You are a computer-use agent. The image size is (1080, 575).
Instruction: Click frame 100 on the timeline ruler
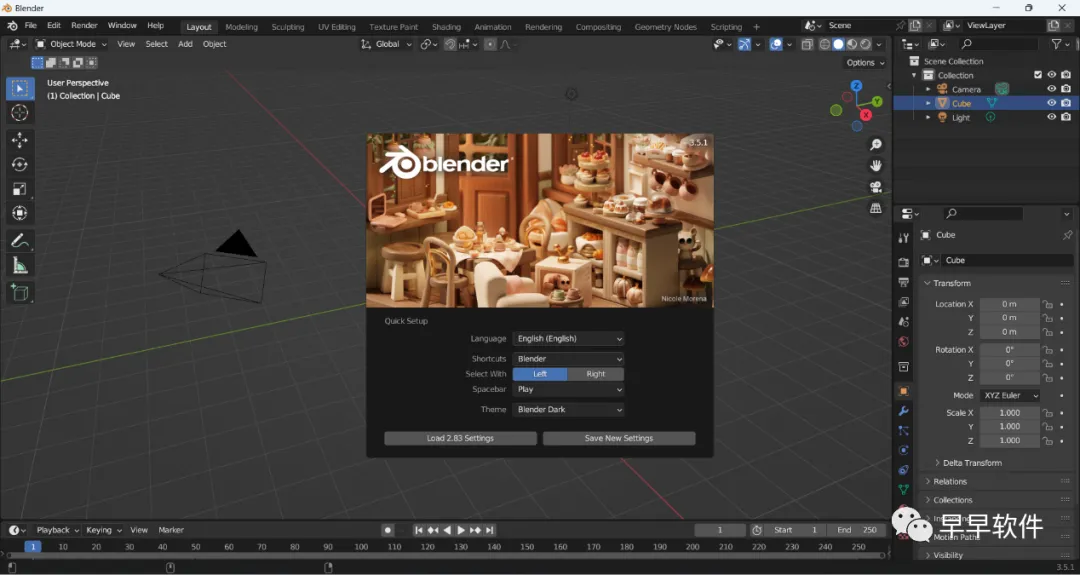[x=361, y=547]
